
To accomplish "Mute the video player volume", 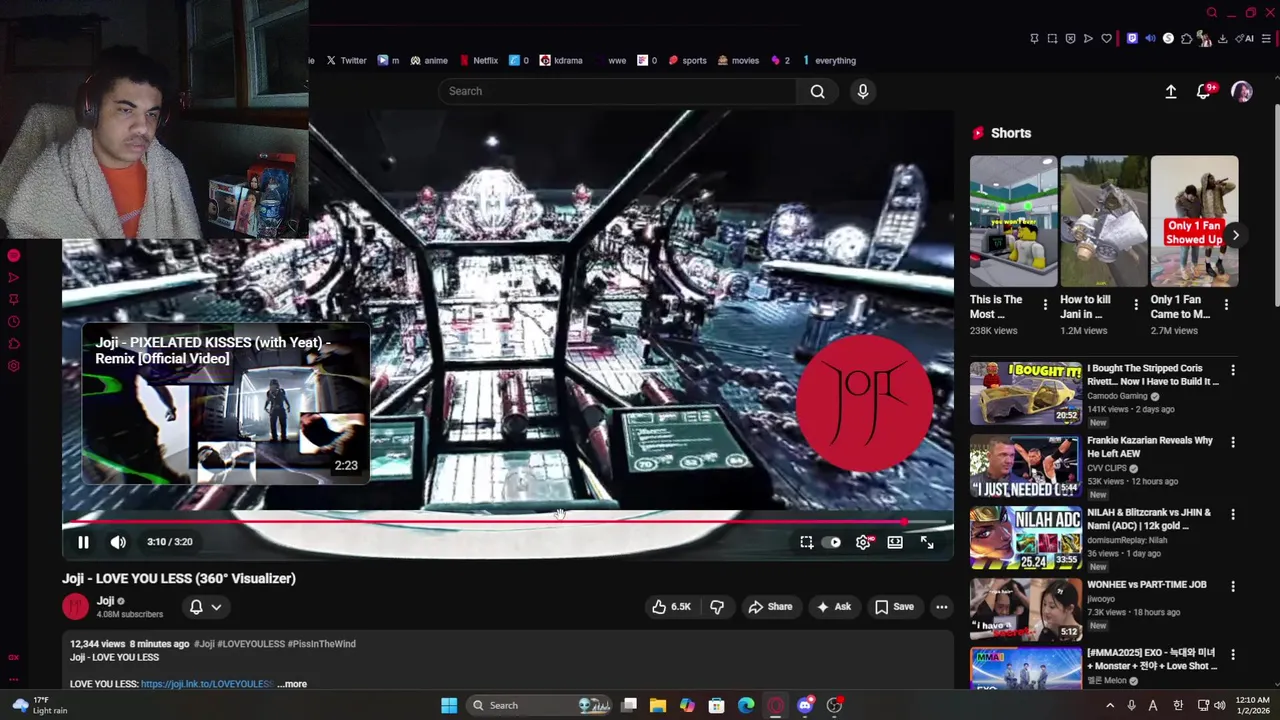I will tap(118, 542).
